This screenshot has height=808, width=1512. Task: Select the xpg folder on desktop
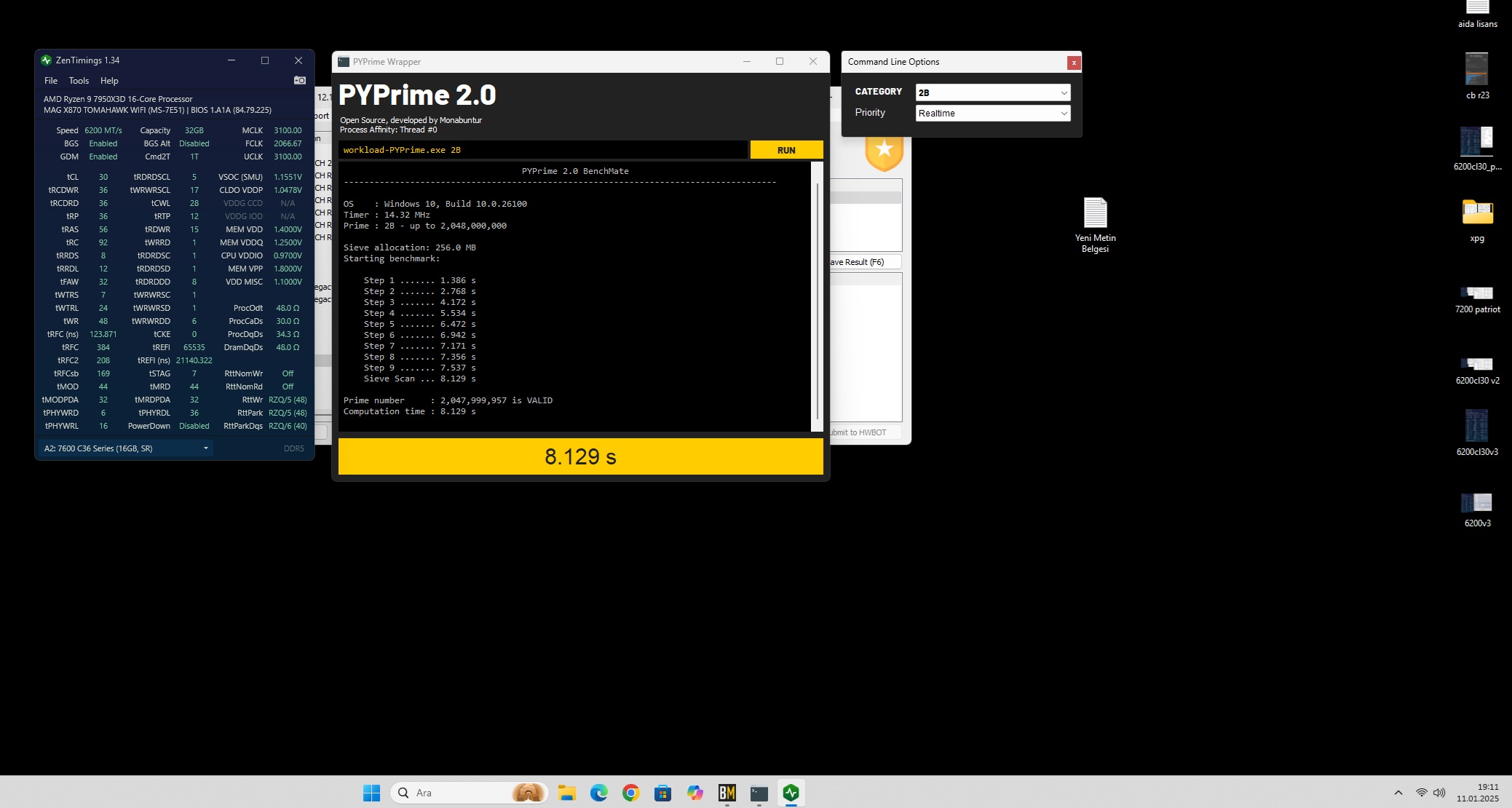(1477, 220)
